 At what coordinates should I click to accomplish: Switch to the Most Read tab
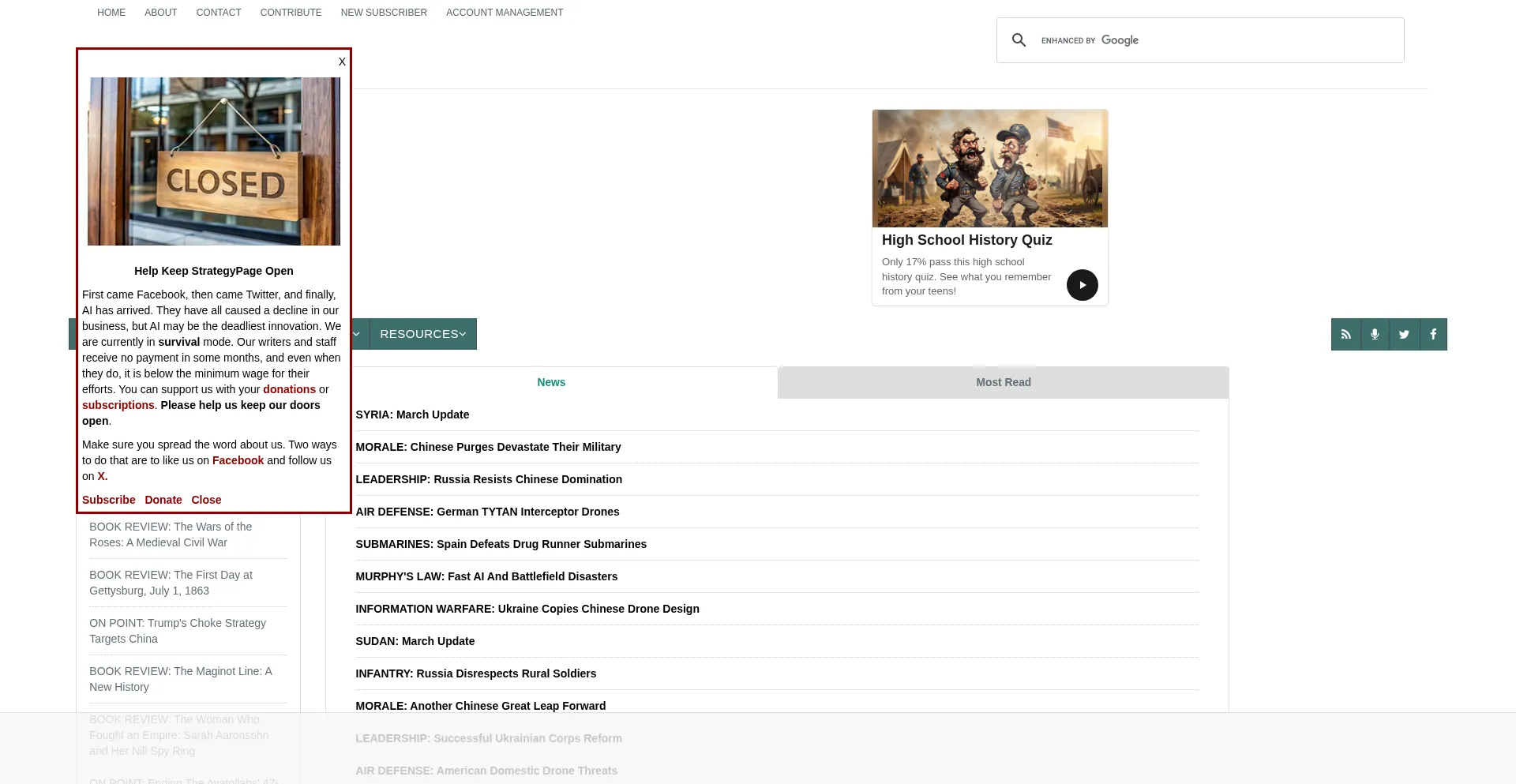pos(1003,382)
